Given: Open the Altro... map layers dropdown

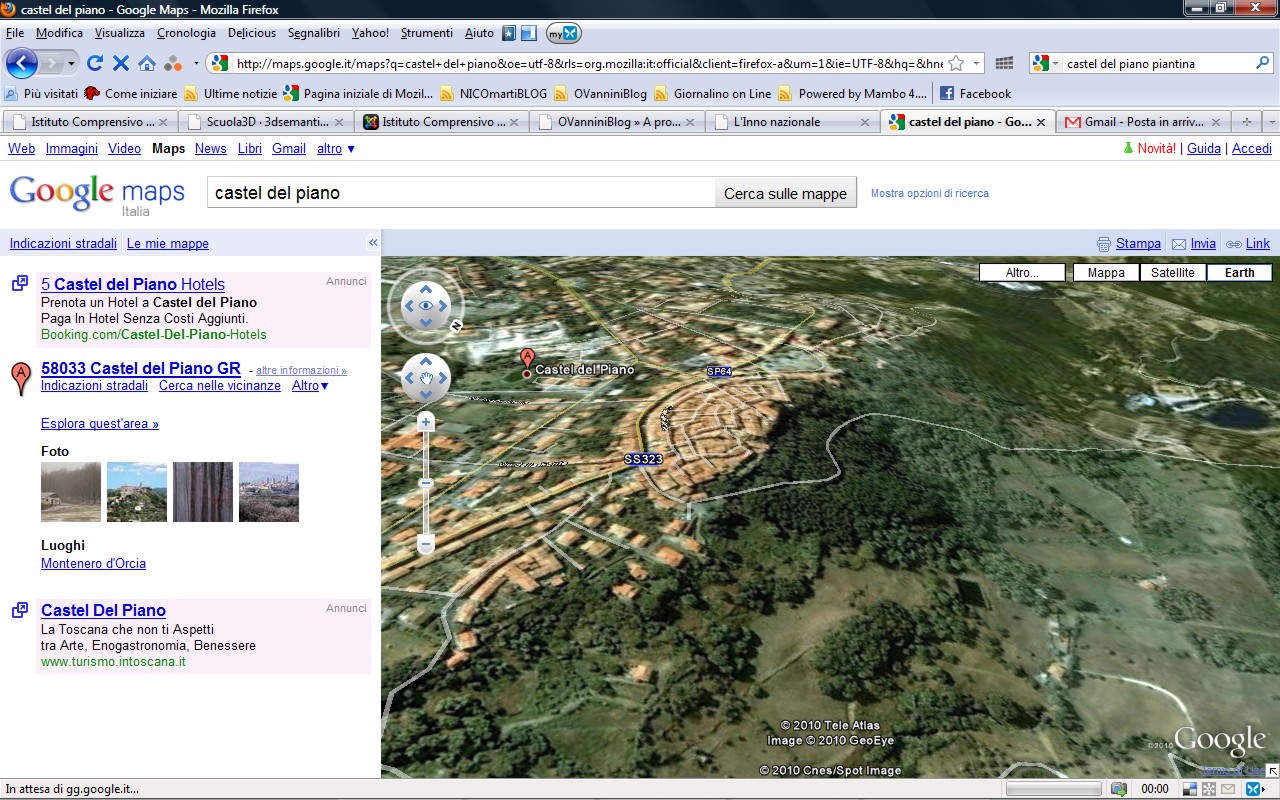Looking at the screenshot, I should click(1022, 272).
